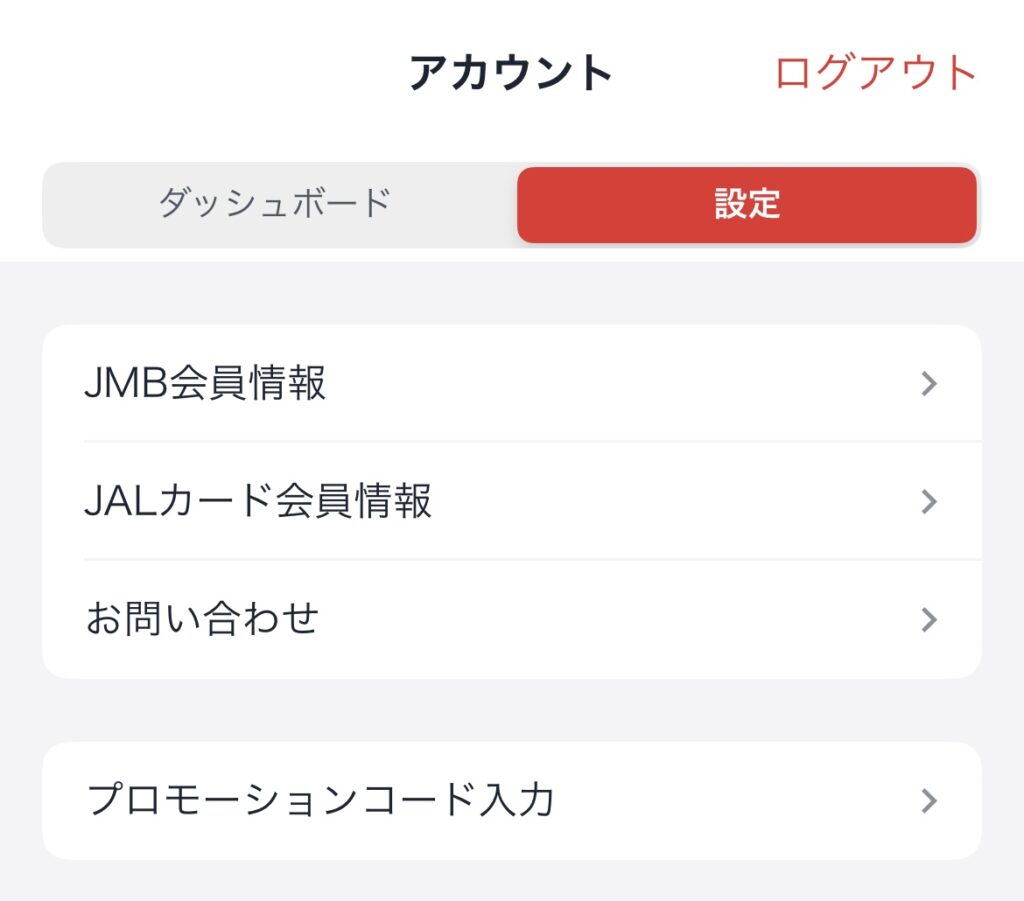Image resolution: width=1024 pixels, height=901 pixels.
Task: Click the アカウント page title
Action: [511, 72]
